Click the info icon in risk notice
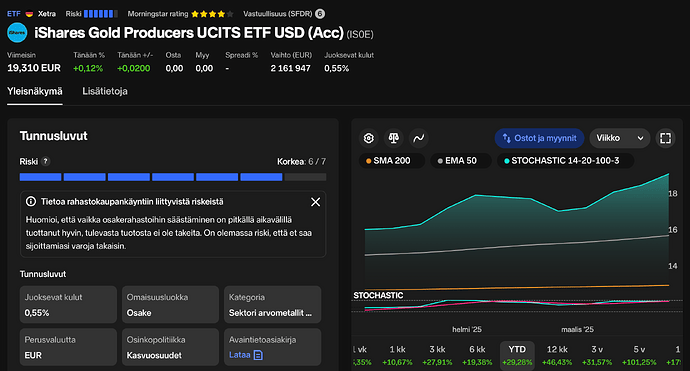Viewport: 690px width, 371px height. coord(31,202)
